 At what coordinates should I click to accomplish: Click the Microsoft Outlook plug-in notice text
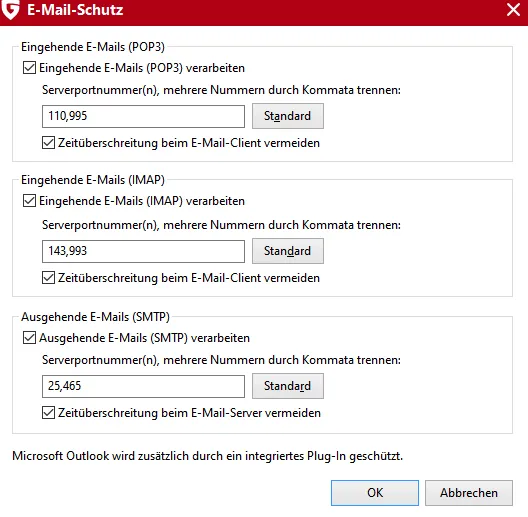pyautogui.click(x=207, y=456)
